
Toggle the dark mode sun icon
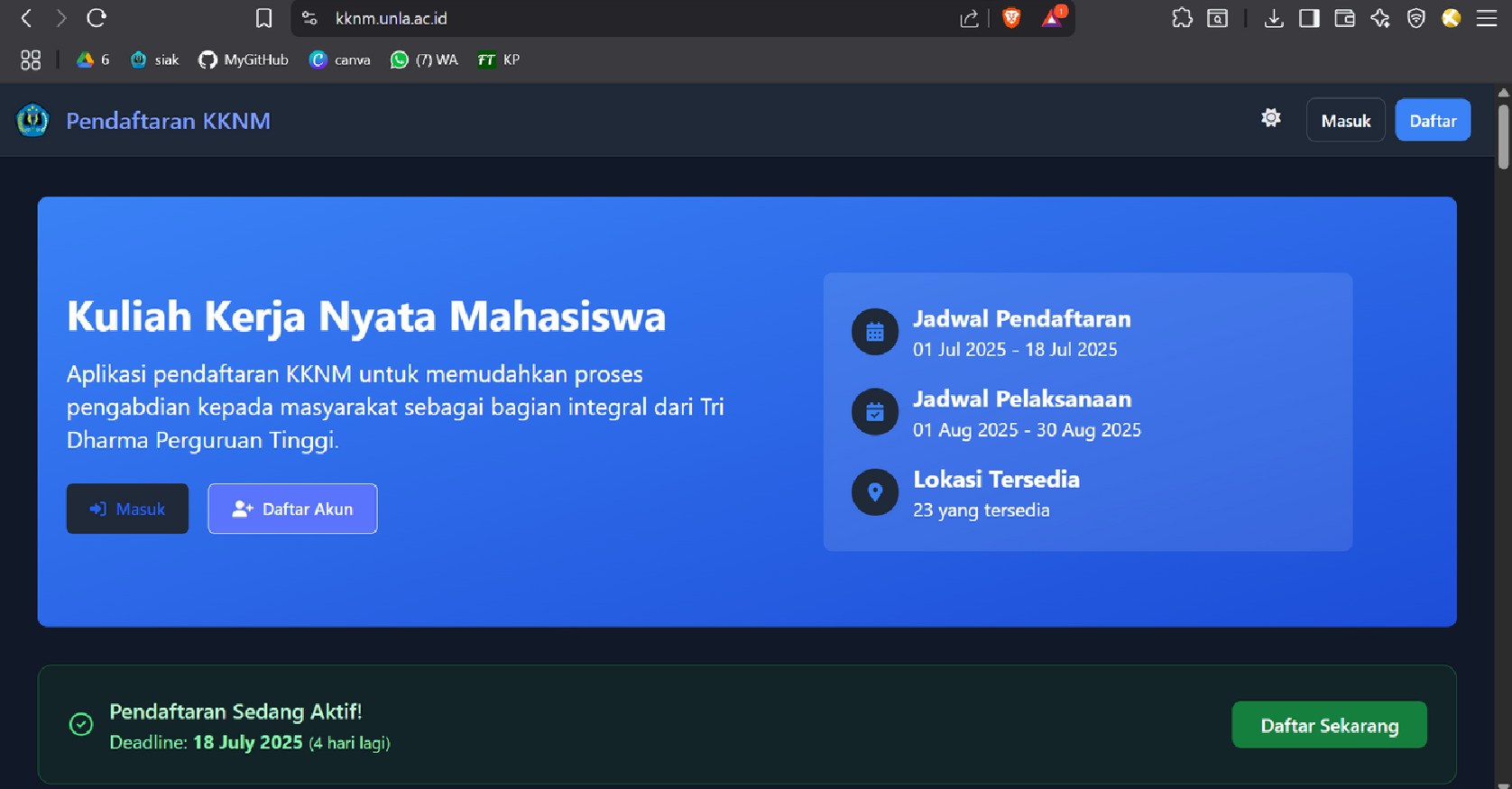coord(1271,118)
